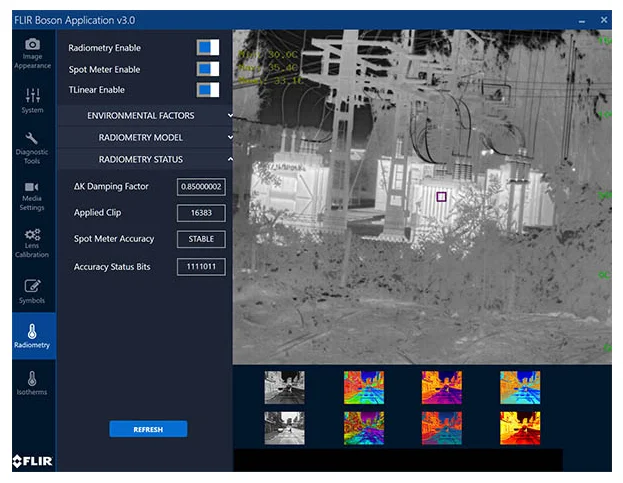Image resolution: width=623 pixels, height=483 pixels.
Task: Choose the top-row rainbow color palette thumbnail
Action: click(x=363, y=387)
